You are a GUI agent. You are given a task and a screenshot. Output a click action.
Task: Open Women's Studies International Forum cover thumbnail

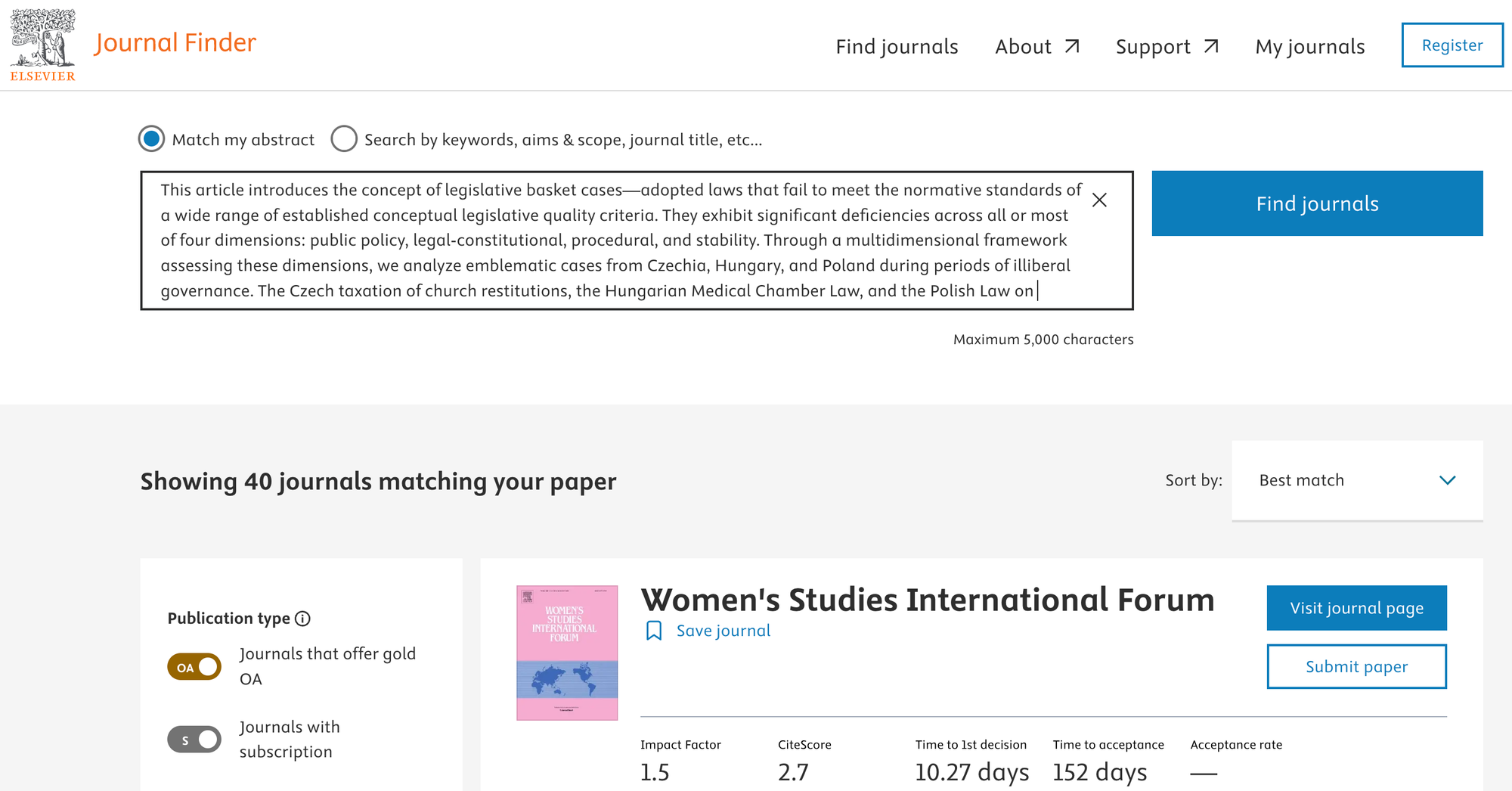[567, 653]
